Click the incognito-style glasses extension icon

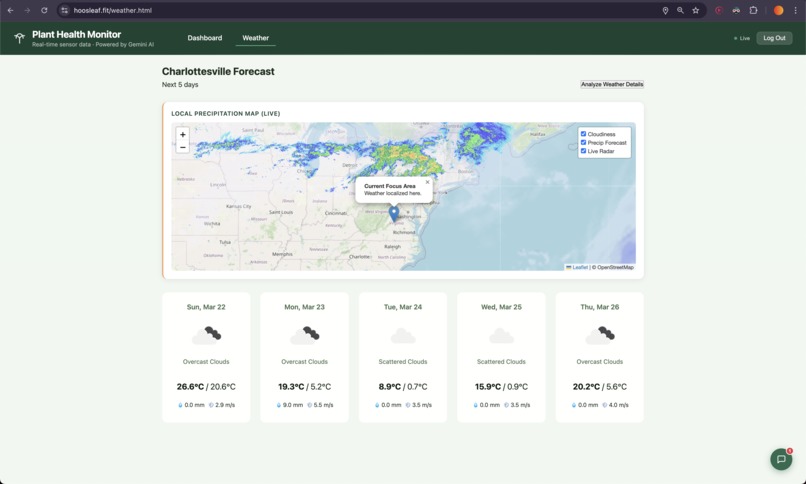click(736, 10)
